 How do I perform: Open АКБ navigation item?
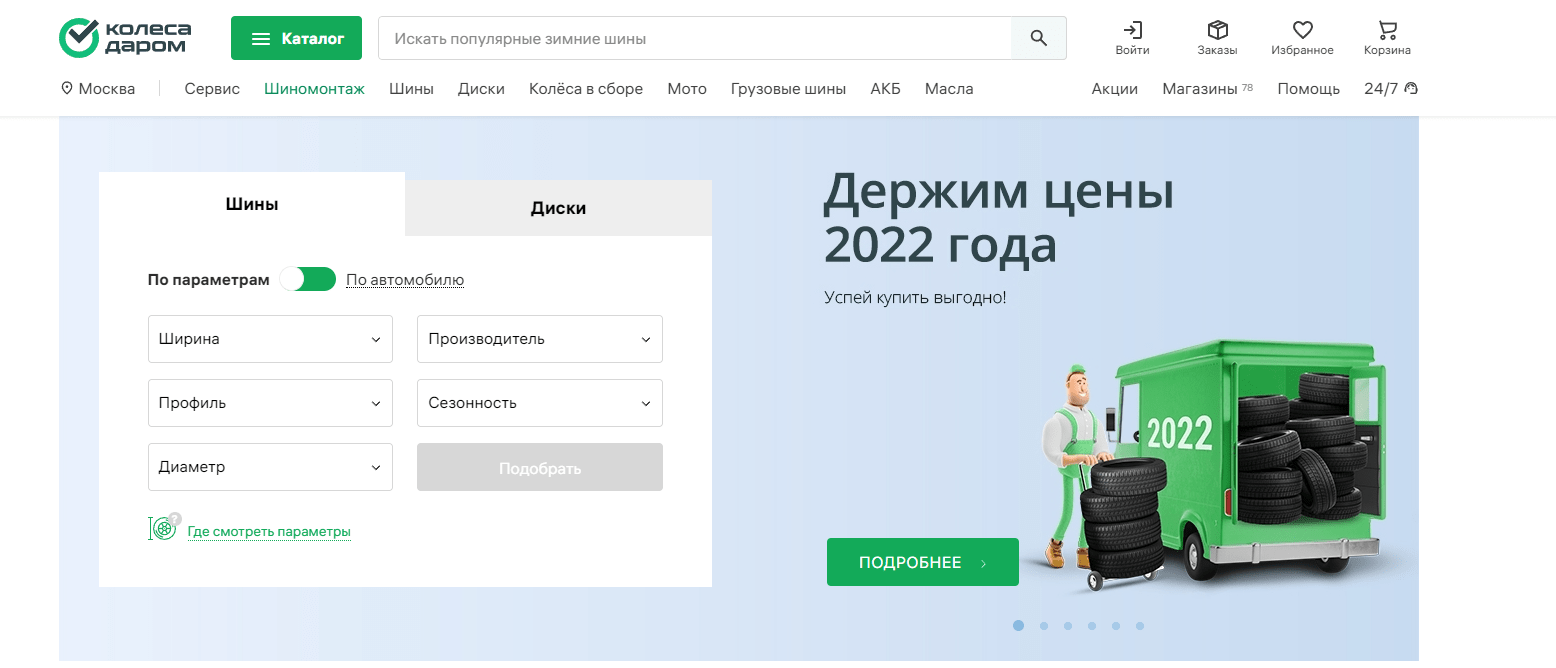(x=885, y=88)
